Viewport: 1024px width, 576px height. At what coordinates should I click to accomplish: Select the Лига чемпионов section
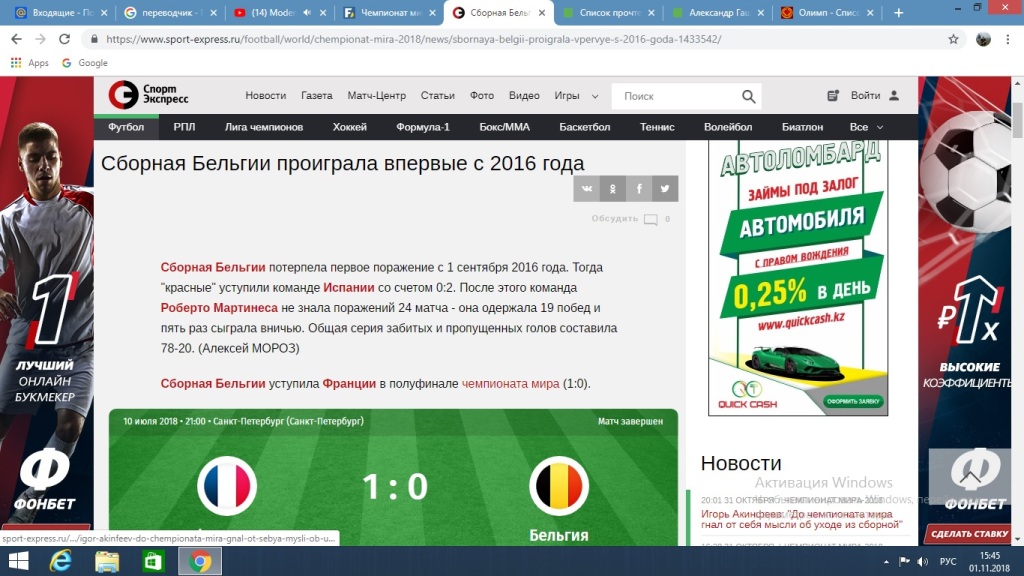click(x=264, y=127)
